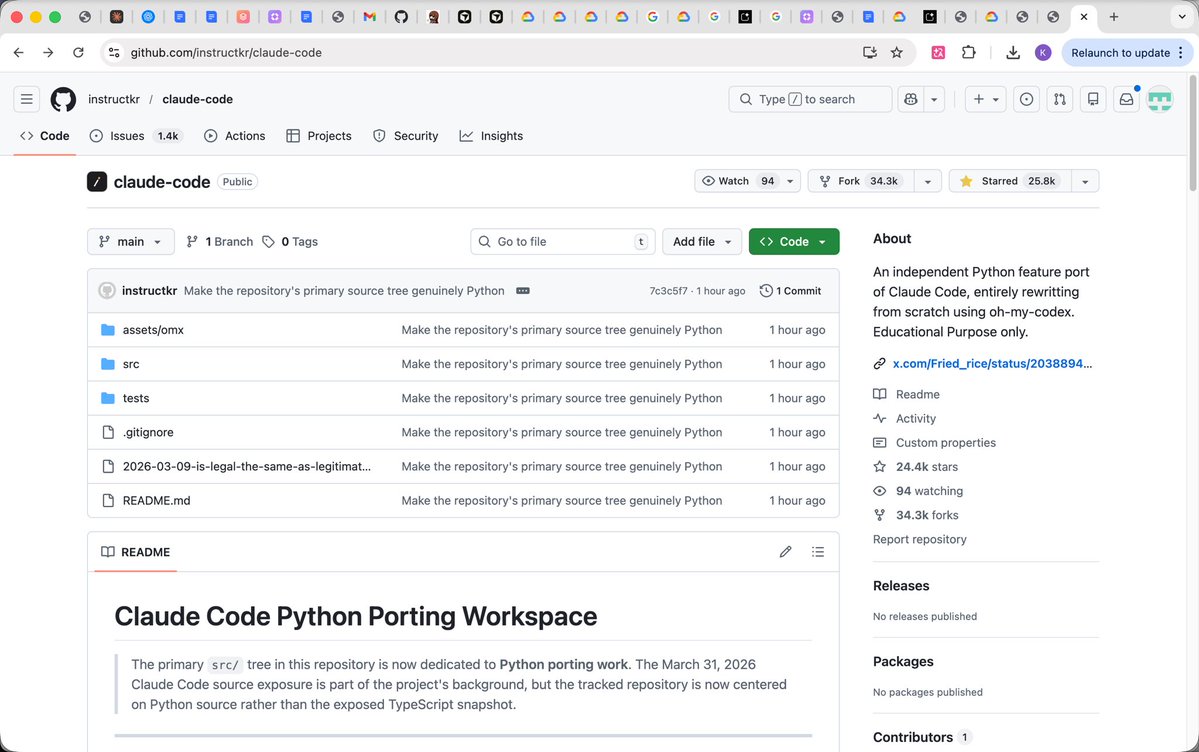Open a new browser tab with plus button
The height and width of the screenshot is (752, 1199).
coord(1113,17)
